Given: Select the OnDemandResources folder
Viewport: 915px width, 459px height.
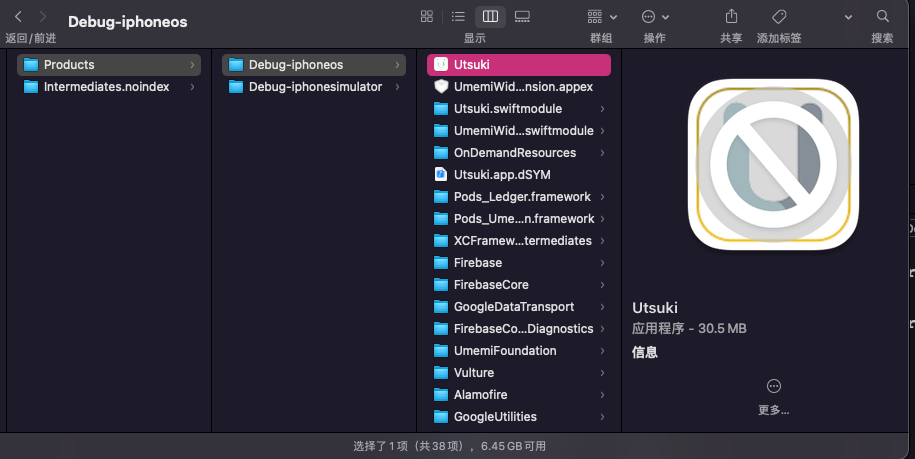Looking at the screenshot, I should point(519,153).
